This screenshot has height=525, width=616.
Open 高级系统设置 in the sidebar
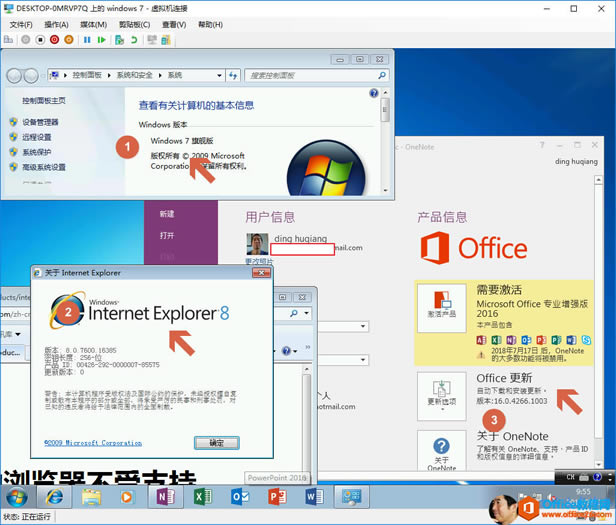pyautogui.click(x=44, y=167)
